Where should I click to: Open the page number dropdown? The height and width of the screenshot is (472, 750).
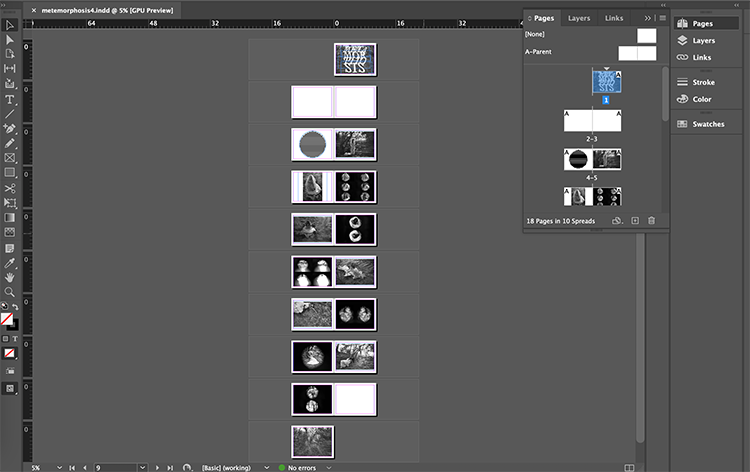click(141, 467)
